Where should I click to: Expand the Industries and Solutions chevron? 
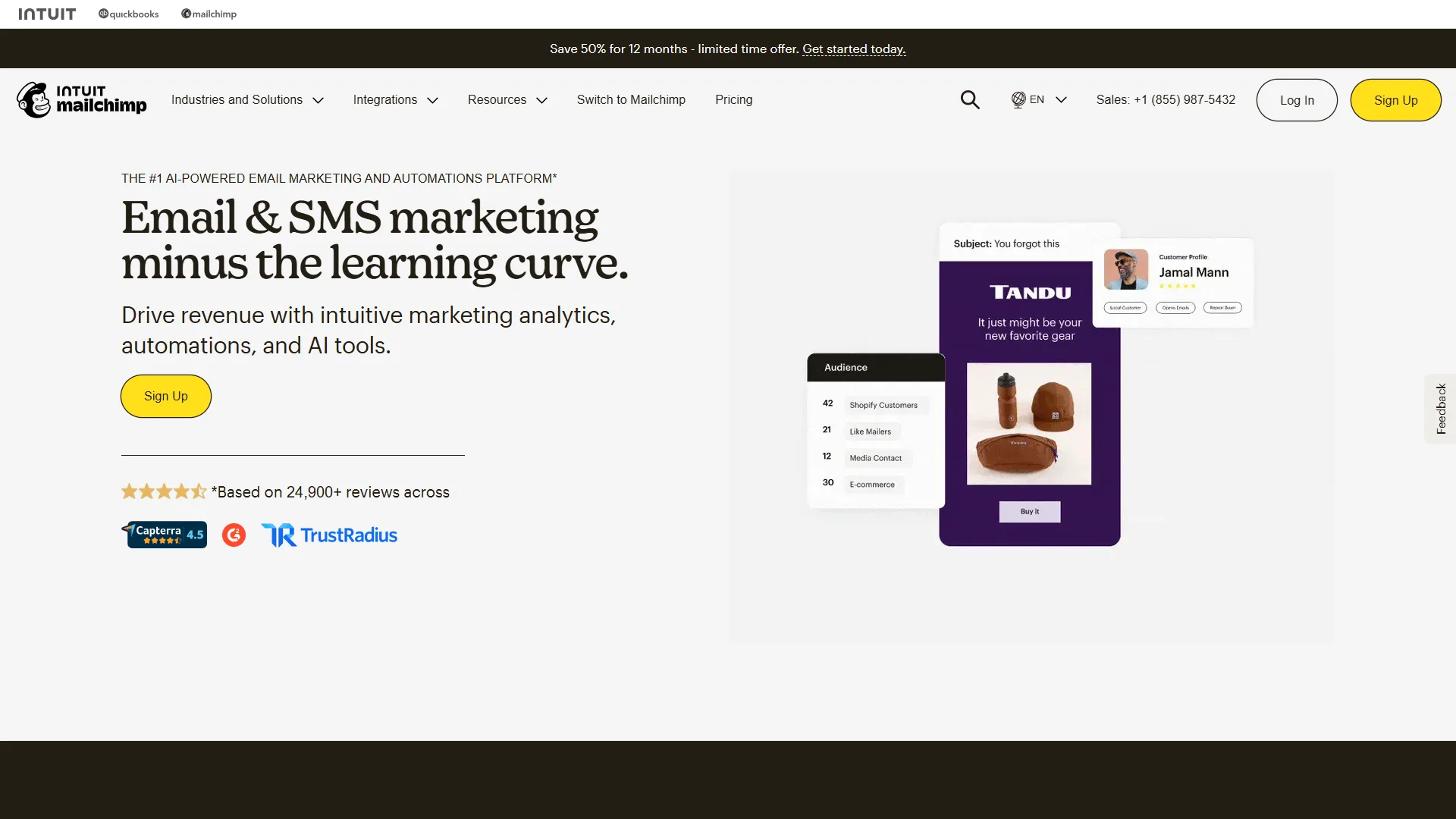318,100
